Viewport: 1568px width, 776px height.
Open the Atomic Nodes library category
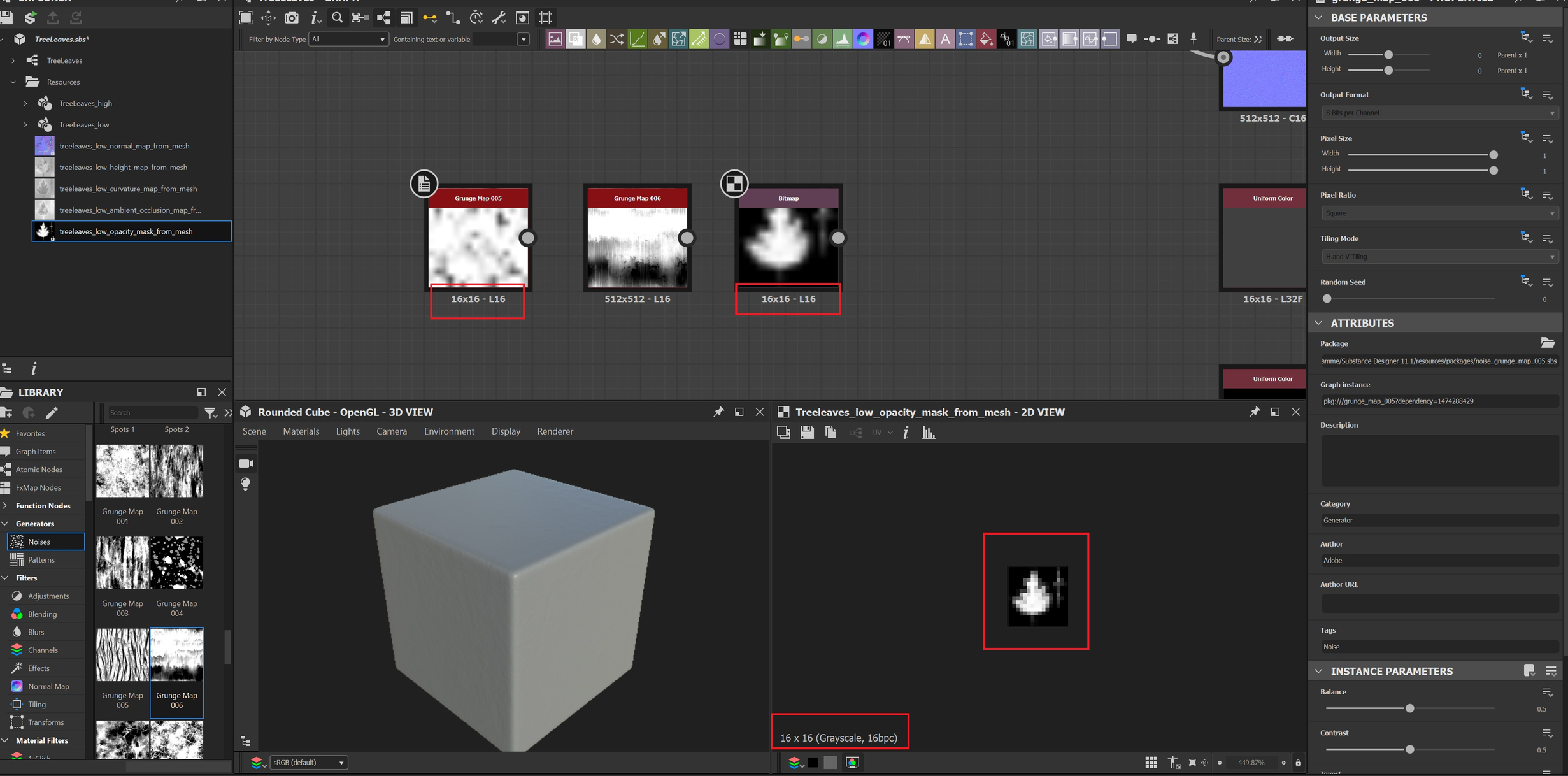[x=39, y=470]
